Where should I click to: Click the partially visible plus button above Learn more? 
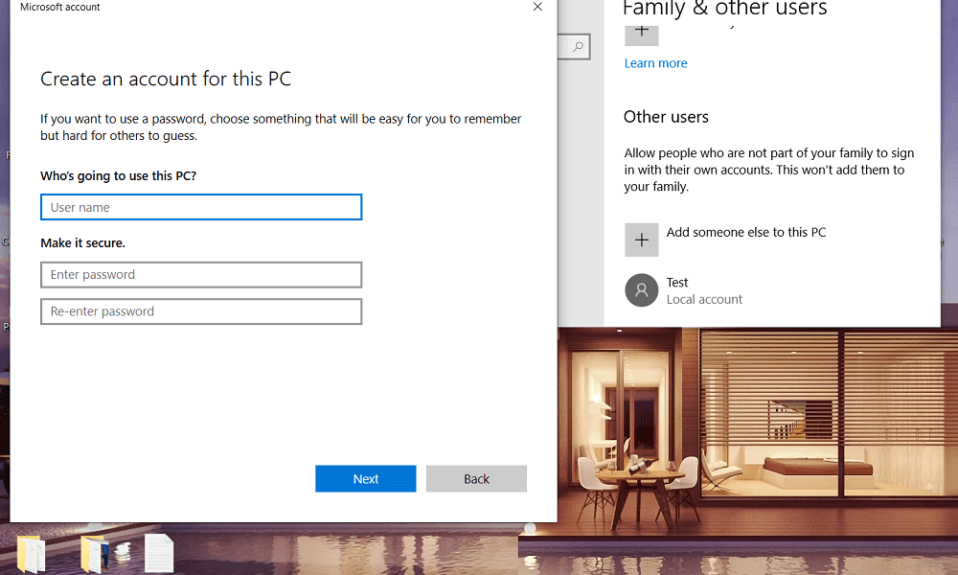pyautogui.click(x=642, y=34)
